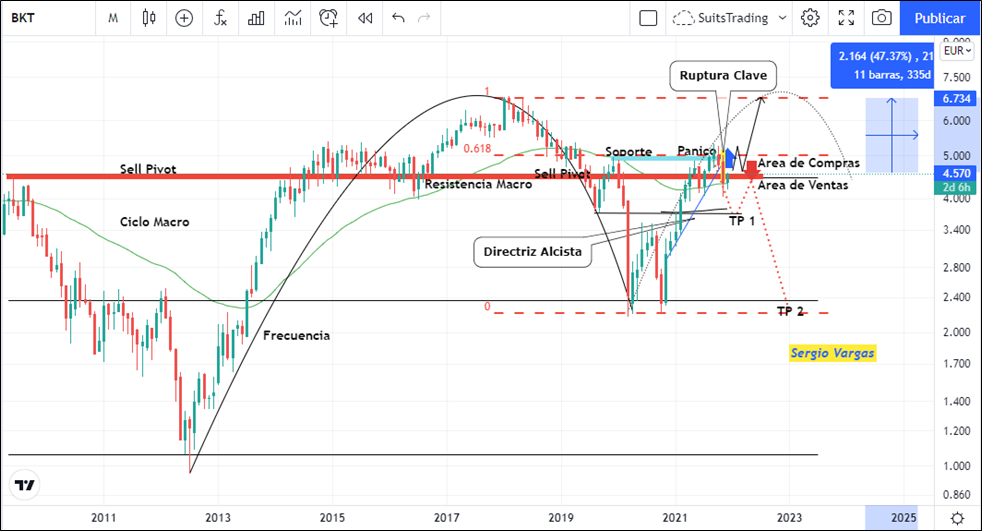Open the indicators (fx) menu

[220, 18]
